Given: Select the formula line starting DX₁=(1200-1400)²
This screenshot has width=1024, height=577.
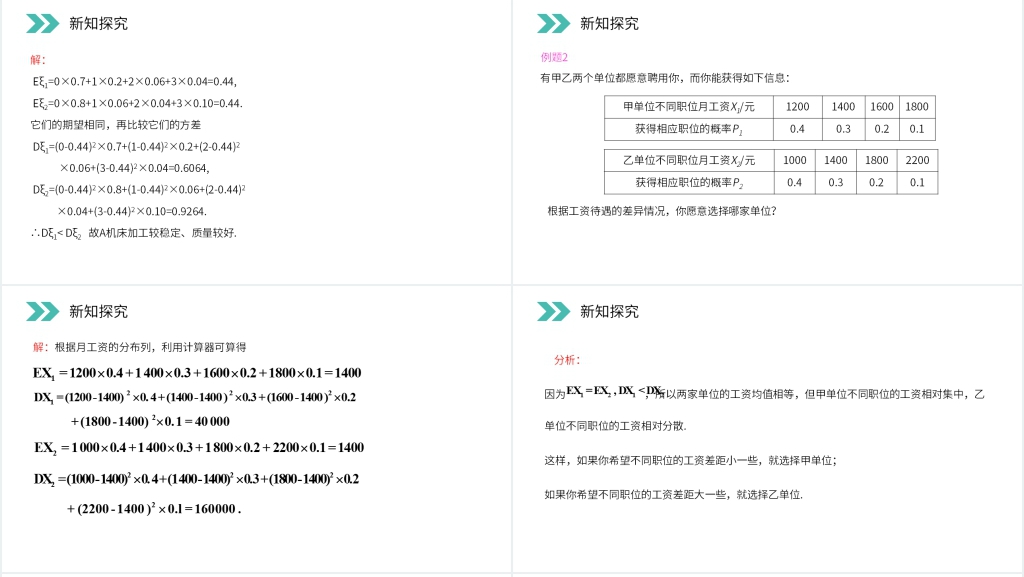Looking at the screenshot, I should (x=195, y=398).
